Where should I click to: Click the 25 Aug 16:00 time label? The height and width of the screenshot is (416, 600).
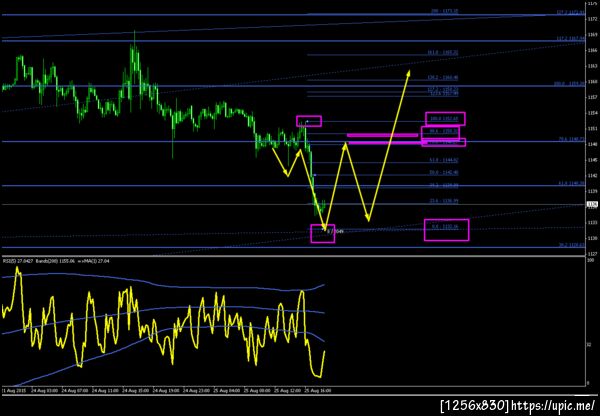point(318,391)
